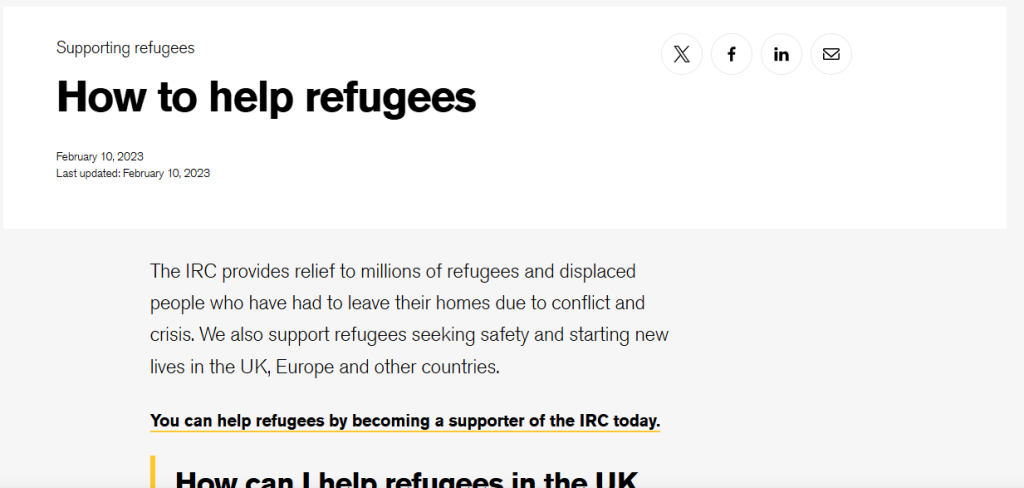Share the article on Facebook

point(732,54)
